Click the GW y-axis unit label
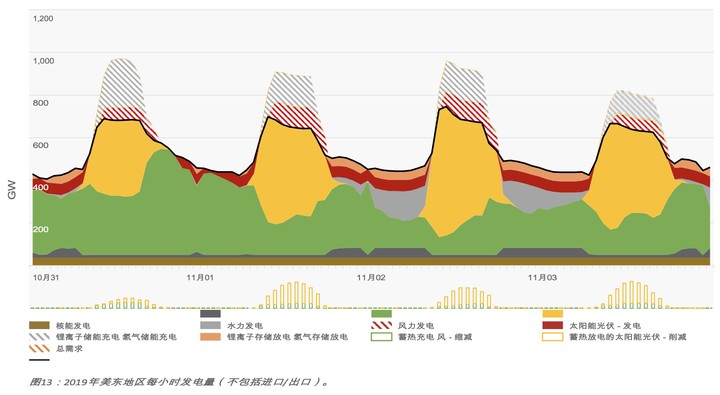720x395 pixels. 12,189
